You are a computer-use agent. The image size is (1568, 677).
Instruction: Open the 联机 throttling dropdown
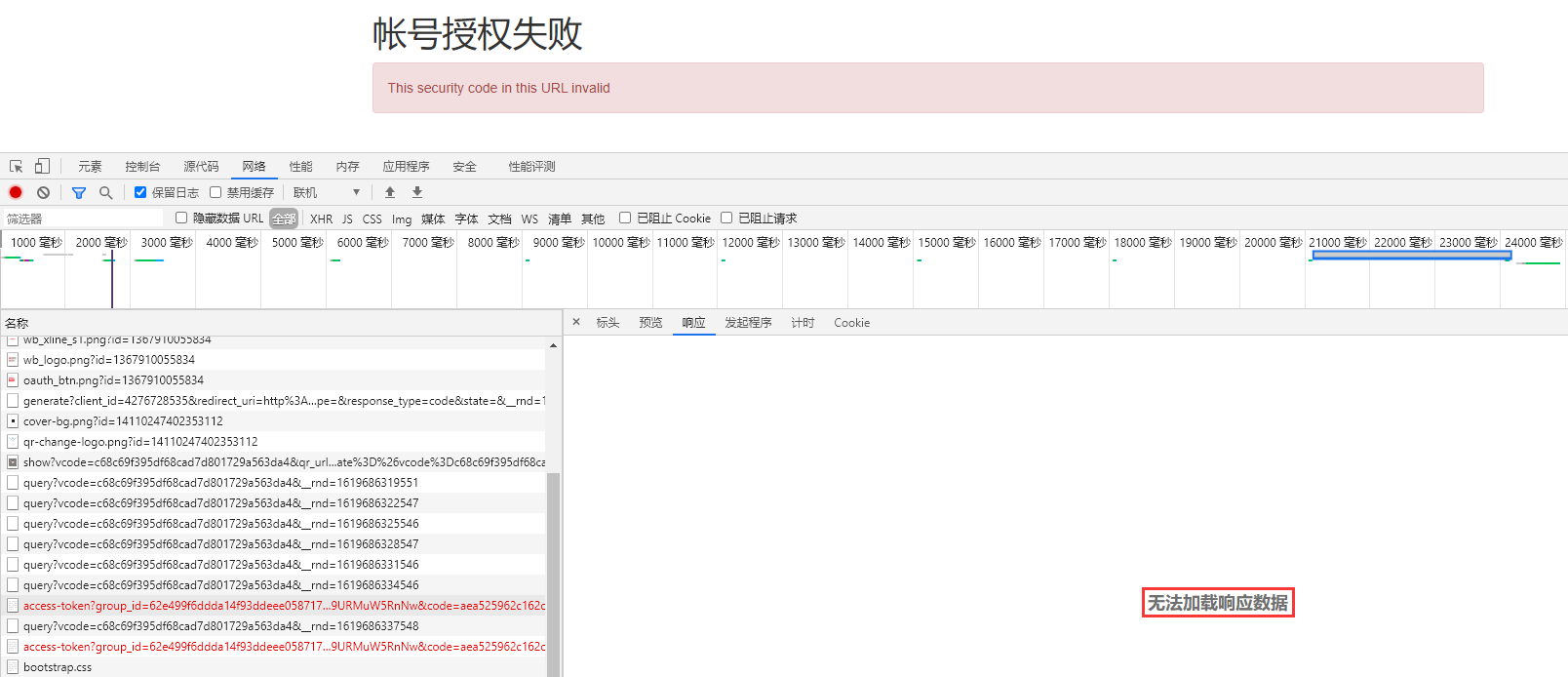point(327,192)
